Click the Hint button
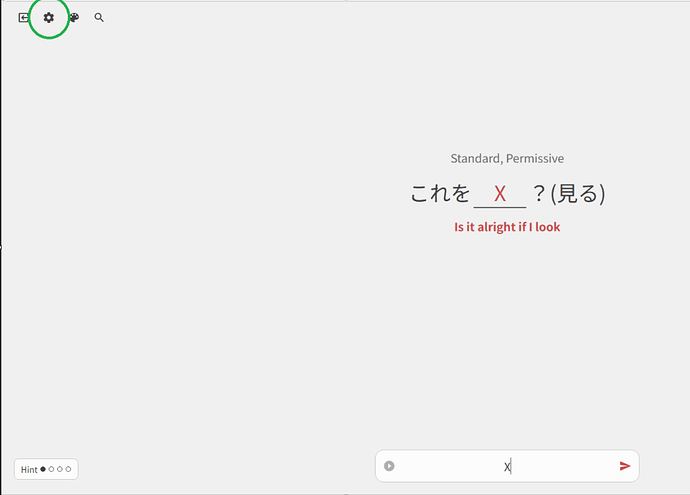 (46, 469)
